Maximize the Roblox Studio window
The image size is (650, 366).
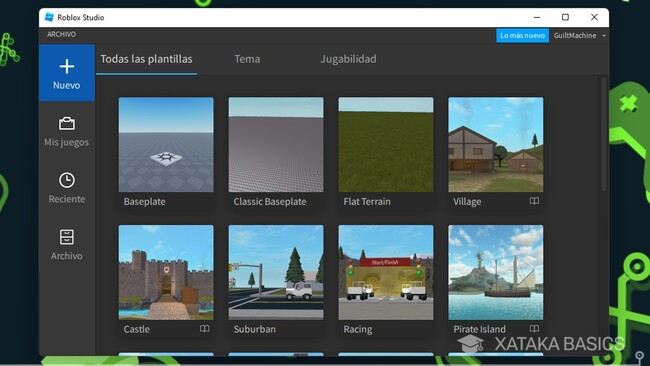point(565,17)
